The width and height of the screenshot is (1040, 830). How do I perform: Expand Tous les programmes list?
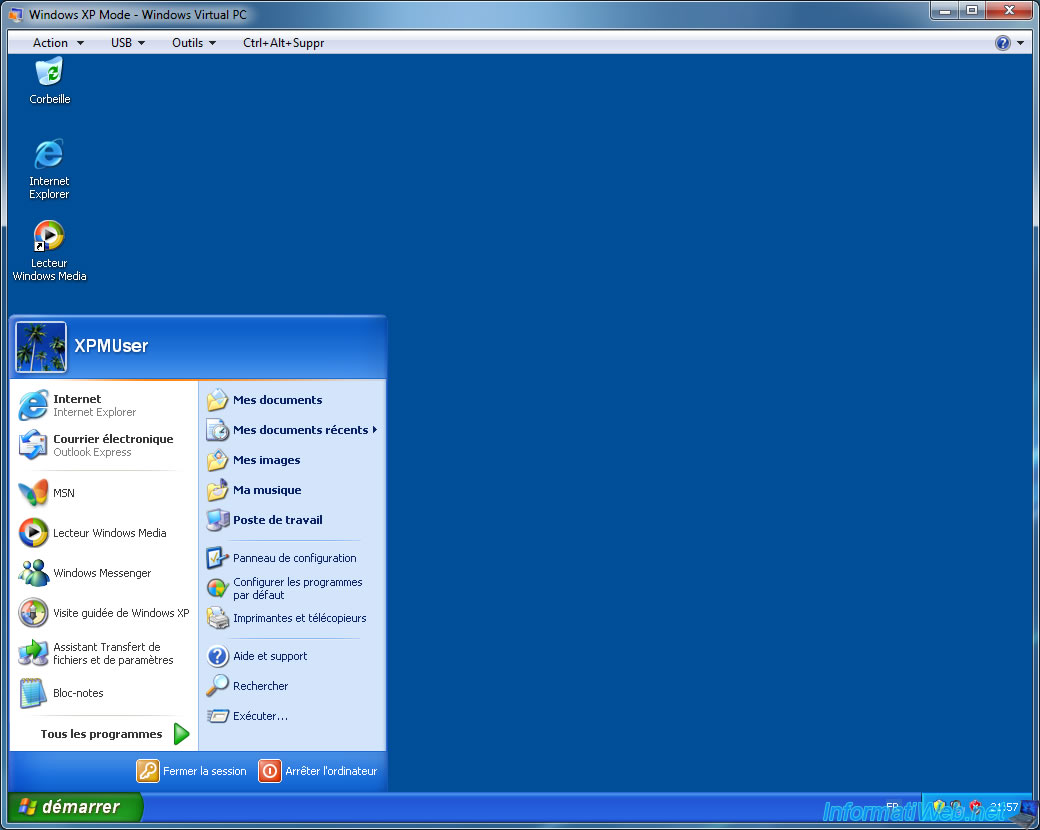click(114, 734)
